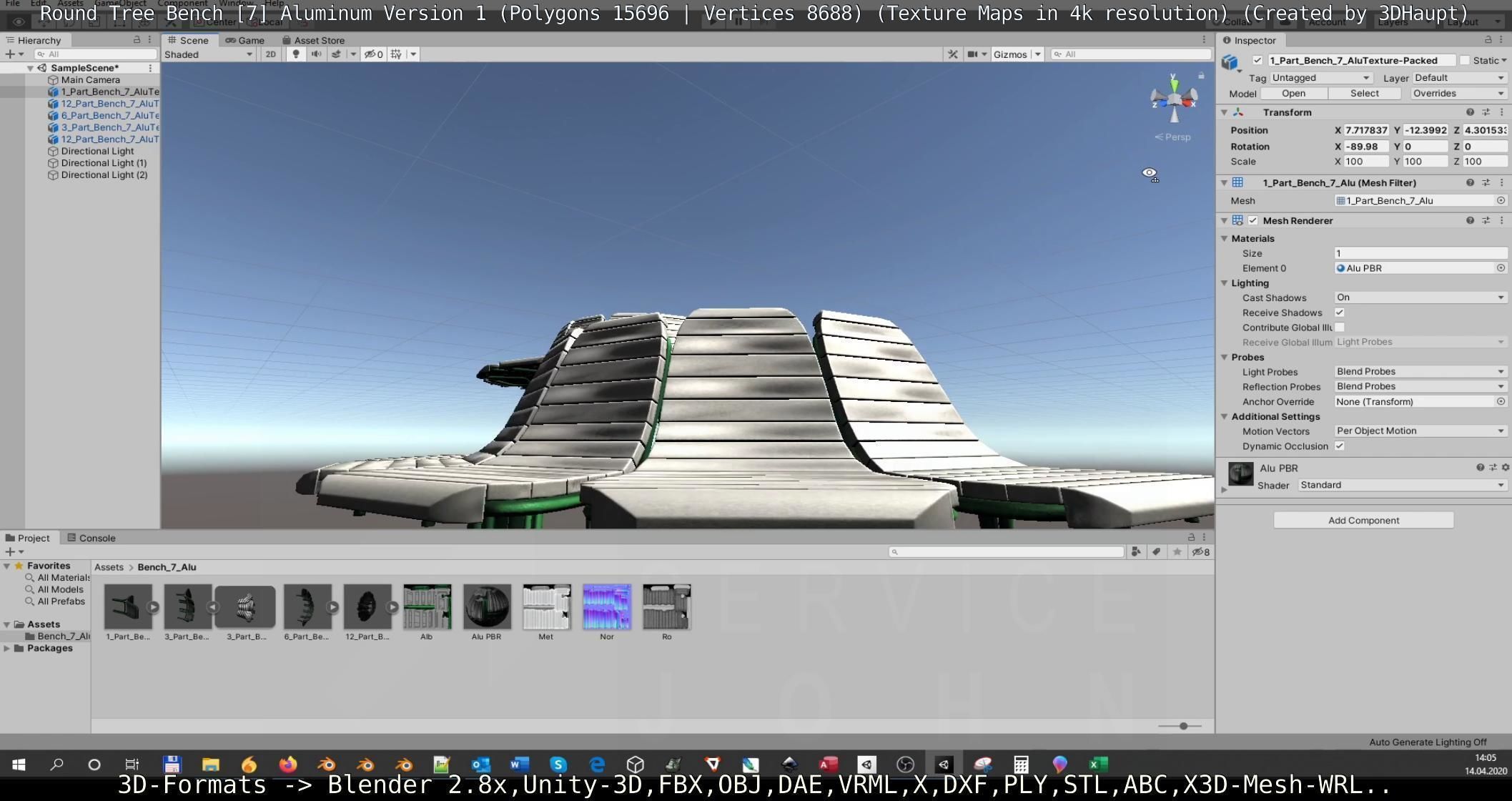This screenshot has height=801, width=1512.
Task: Click the Add Component button
Action: (1363, 520)
